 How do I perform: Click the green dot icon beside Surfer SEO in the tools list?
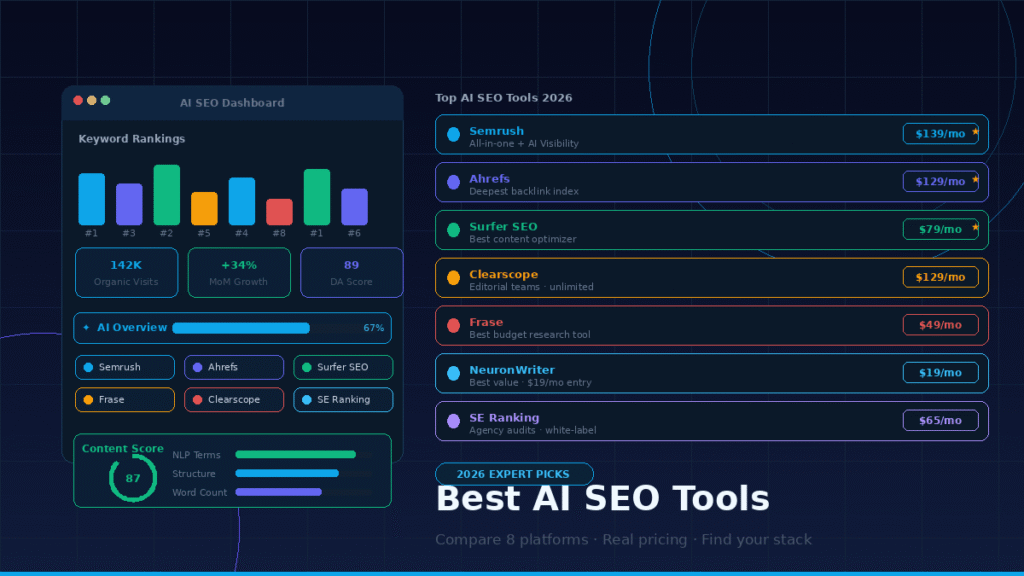(x=453, y=230)
